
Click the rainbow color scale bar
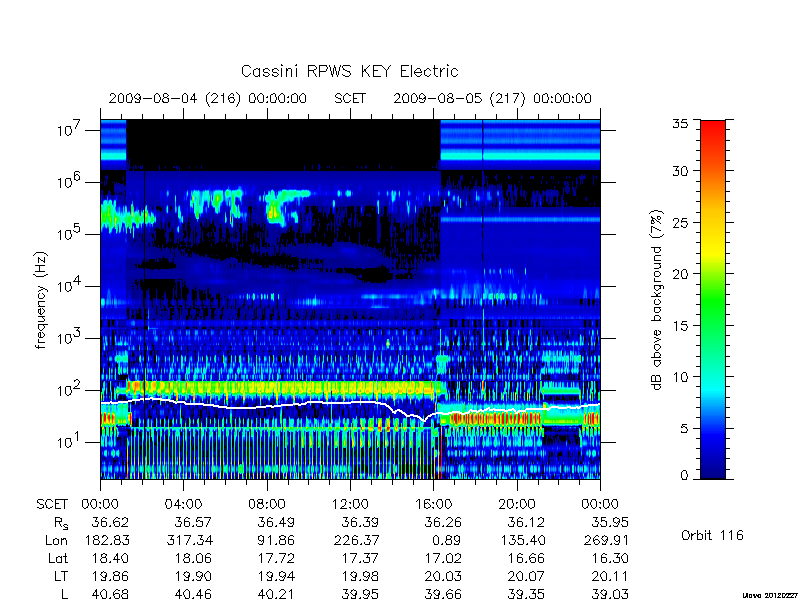click(713, 299)
